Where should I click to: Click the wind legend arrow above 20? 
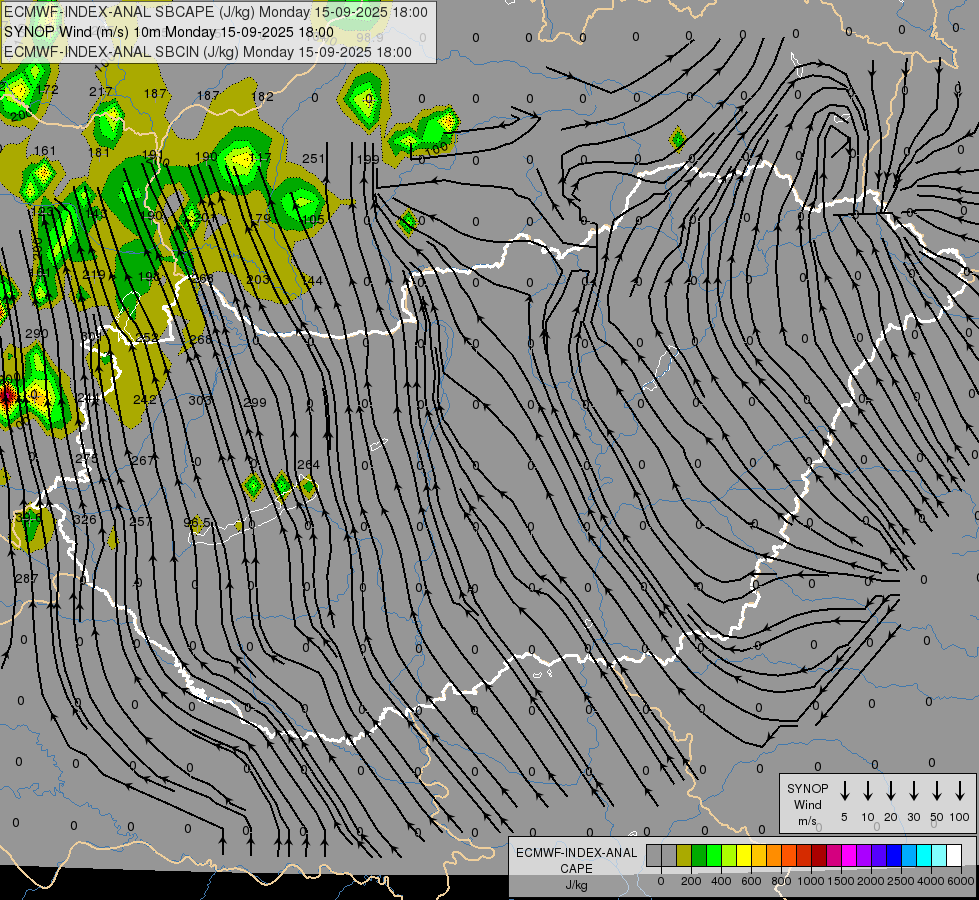tap(890, 791)
